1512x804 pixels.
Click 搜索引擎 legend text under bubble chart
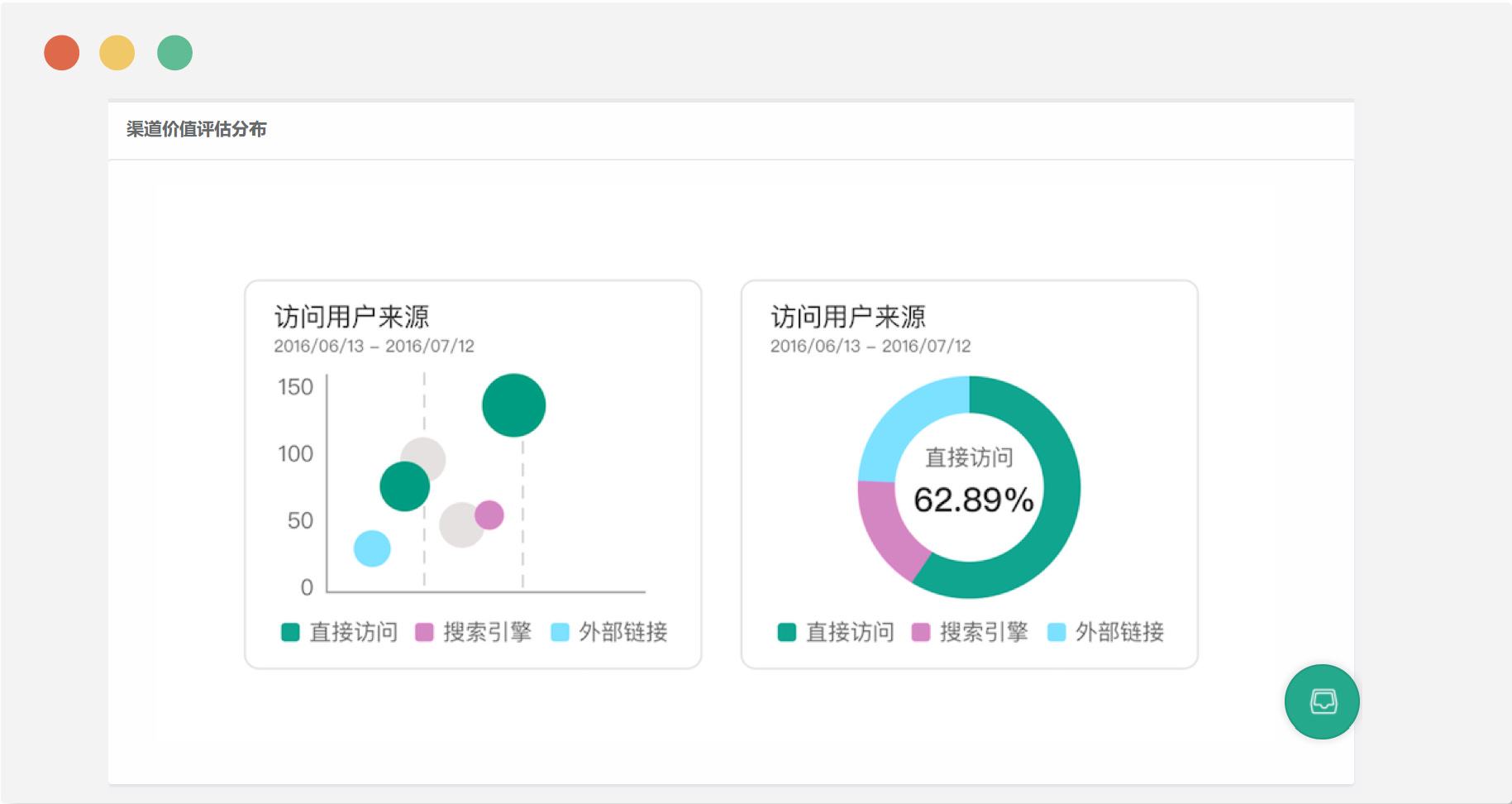[x=488, y=633]
